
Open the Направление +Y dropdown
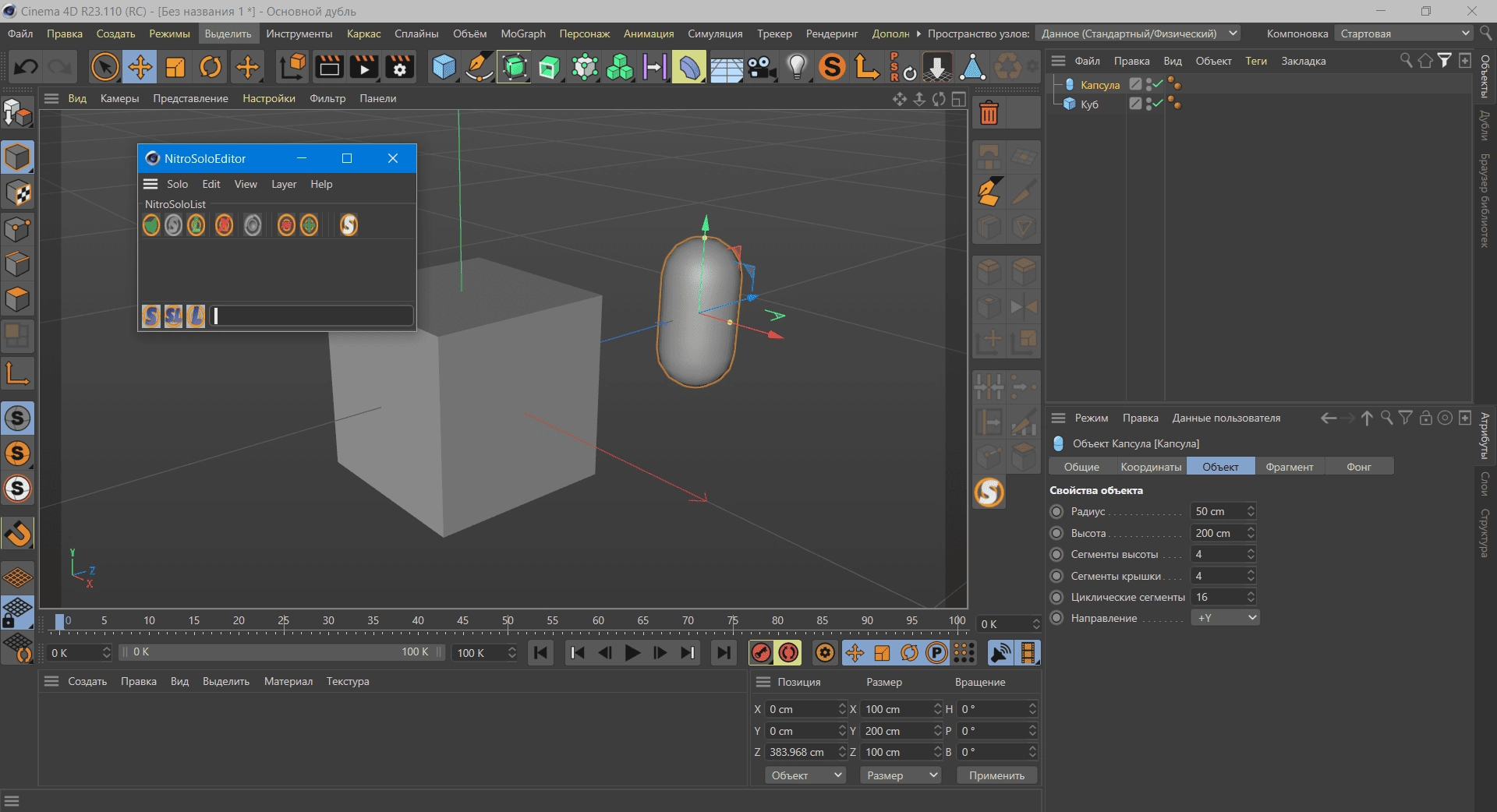pos(1225,618)
